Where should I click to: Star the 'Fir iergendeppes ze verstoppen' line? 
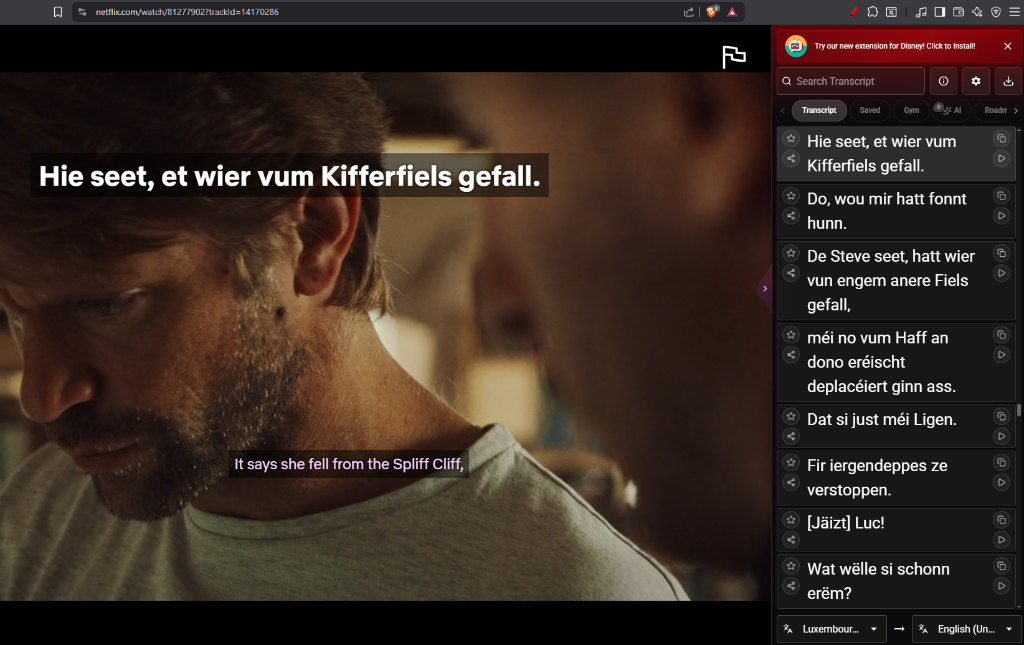(791, 463)
